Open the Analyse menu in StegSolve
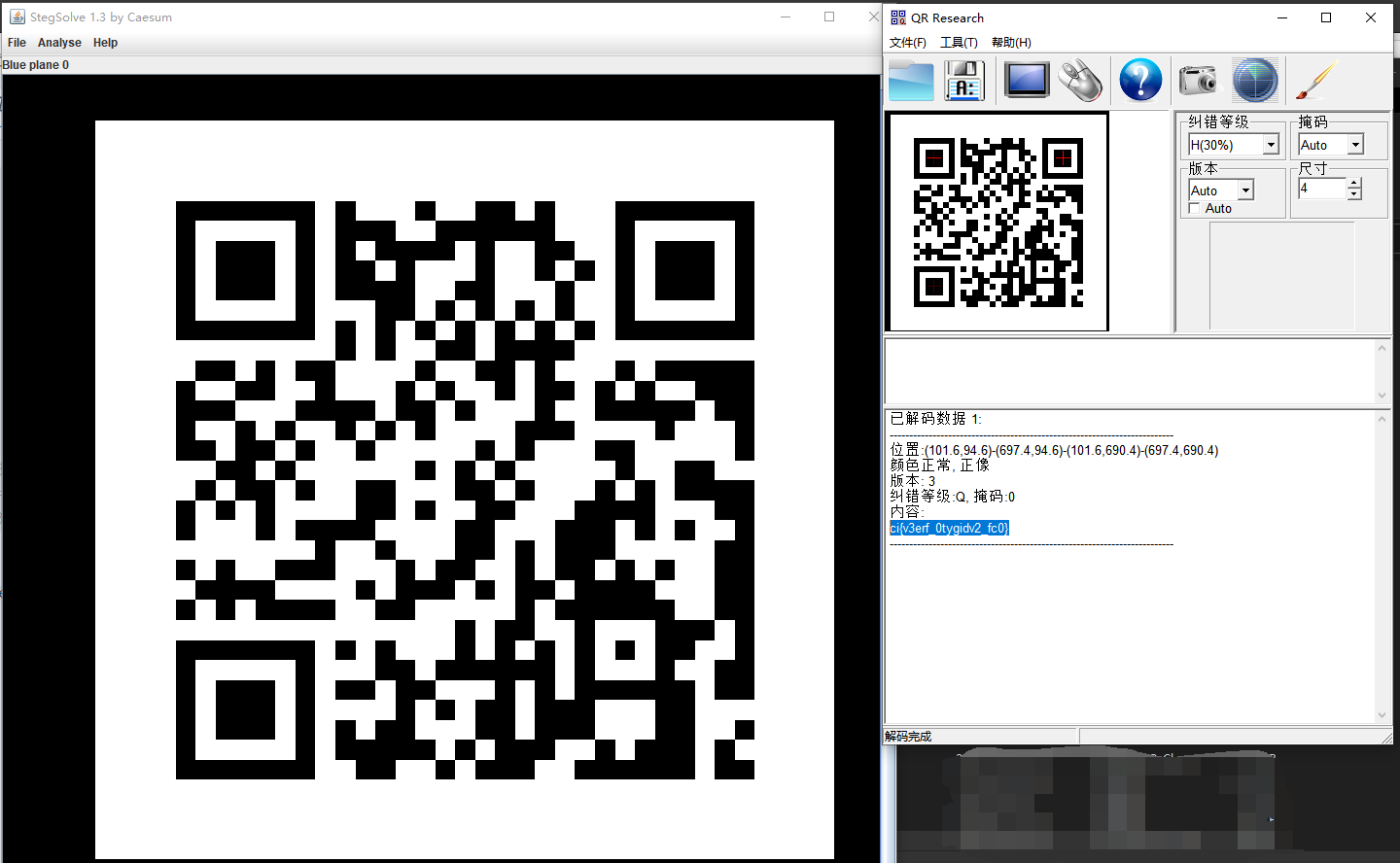This screenshot has height=863, width=1400. coord(59,42)
